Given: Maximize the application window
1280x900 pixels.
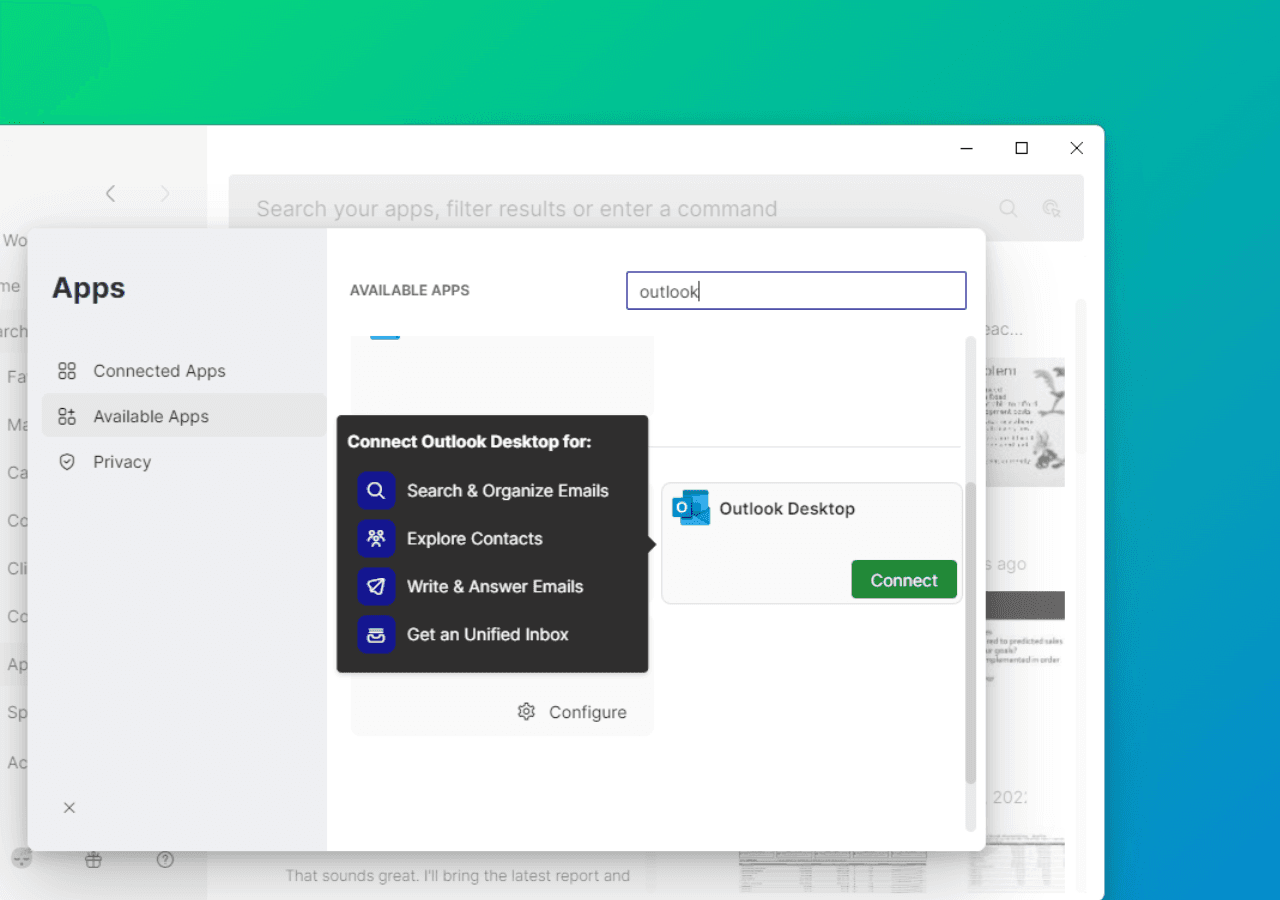Looking at the screenshot, I should (1021, 148).
